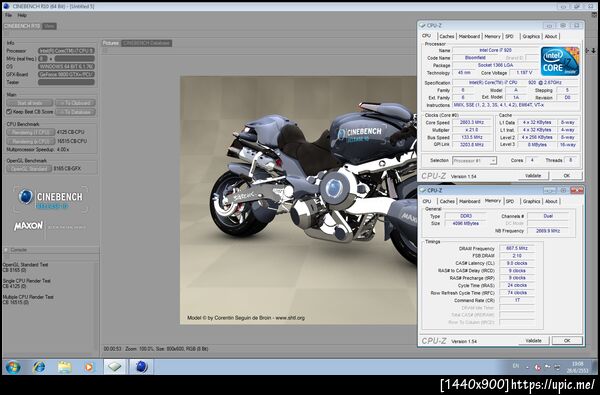This screenshot has height=395, width=600.
Task: Click the Cinebench Release 10 logo
Action: (x=51, y=199)
